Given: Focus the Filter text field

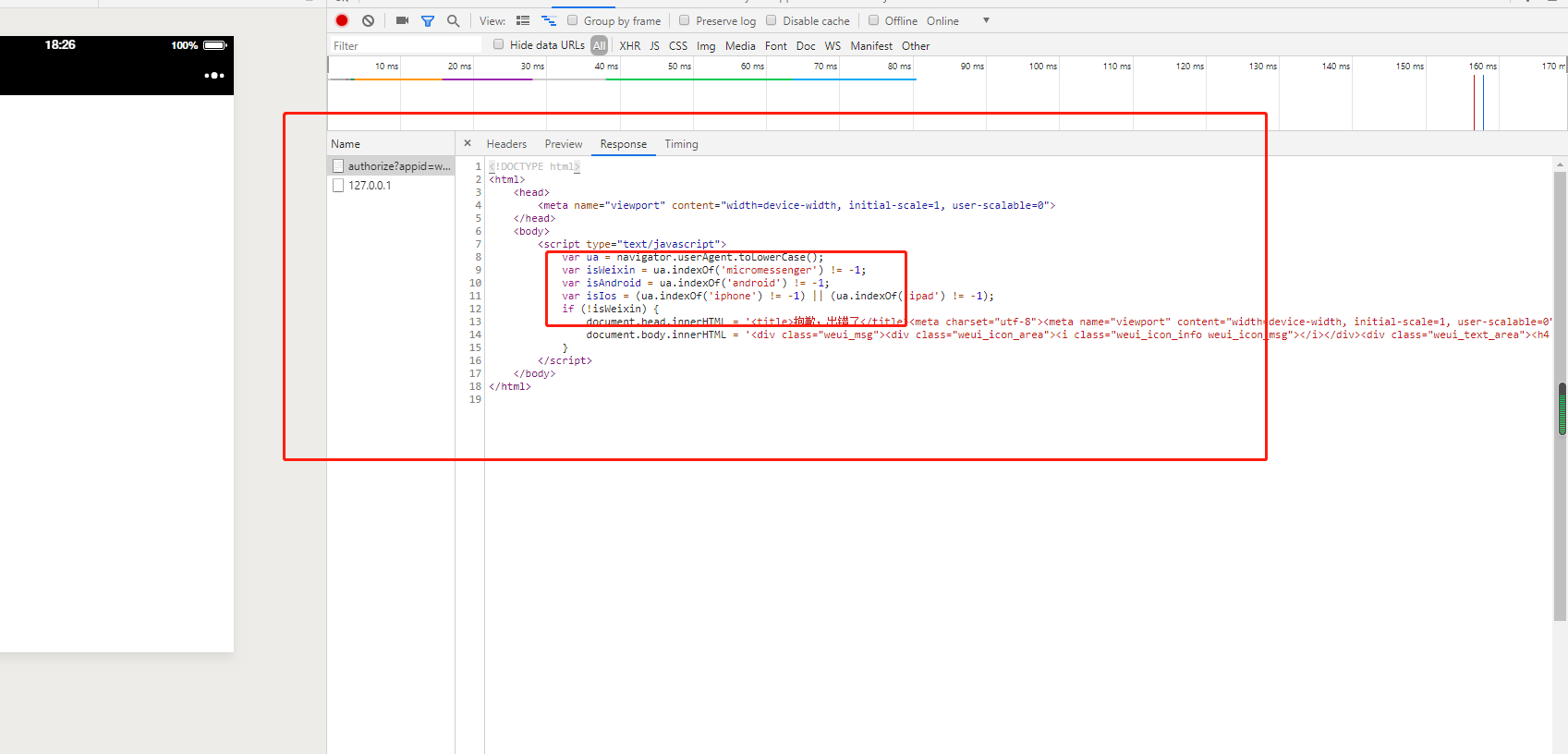Looking at the screenshot, I should click(407, 45).
